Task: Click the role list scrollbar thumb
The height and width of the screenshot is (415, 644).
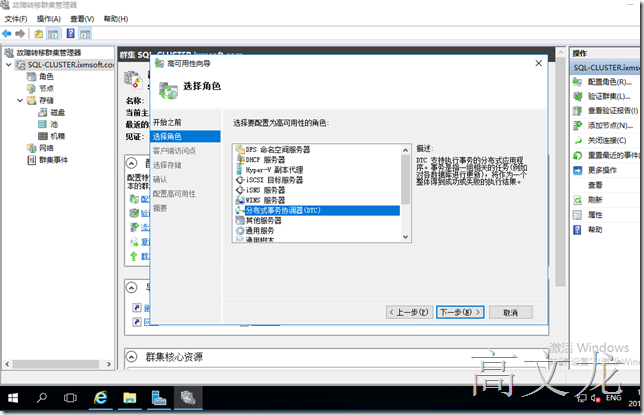Action: pos(405,180)
